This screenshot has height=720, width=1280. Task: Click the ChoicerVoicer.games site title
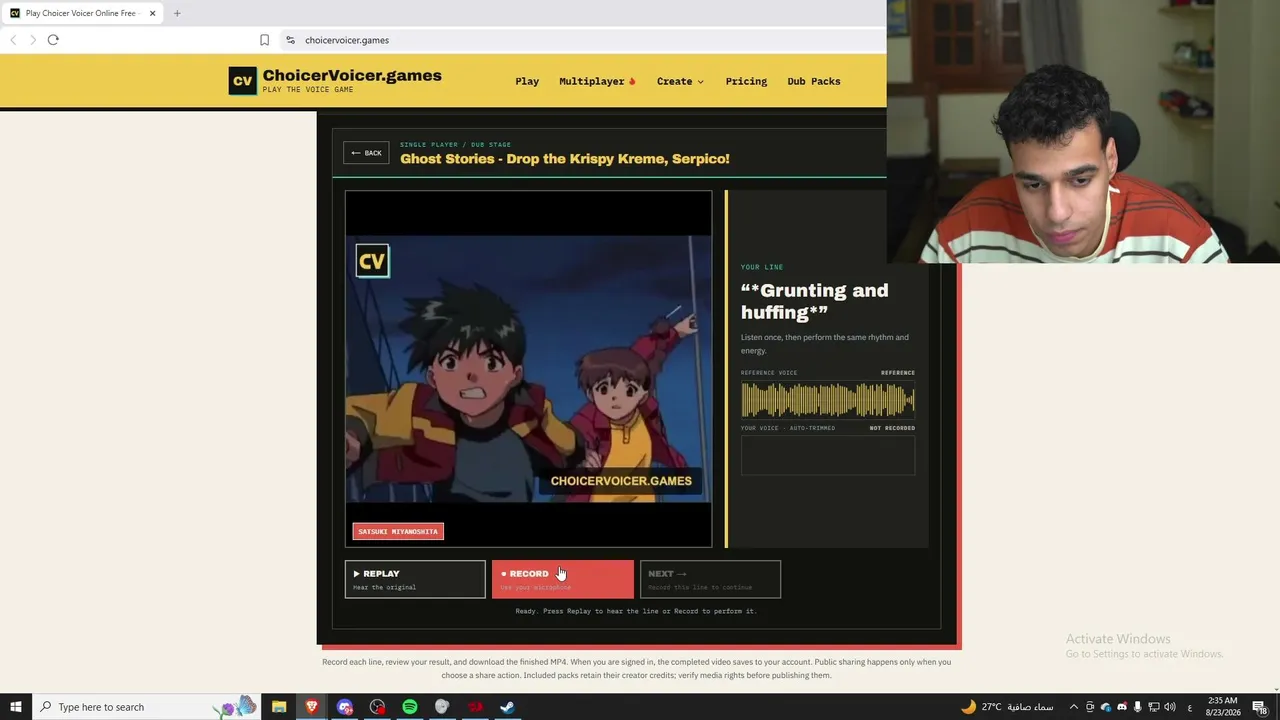(x=352, y=76)
